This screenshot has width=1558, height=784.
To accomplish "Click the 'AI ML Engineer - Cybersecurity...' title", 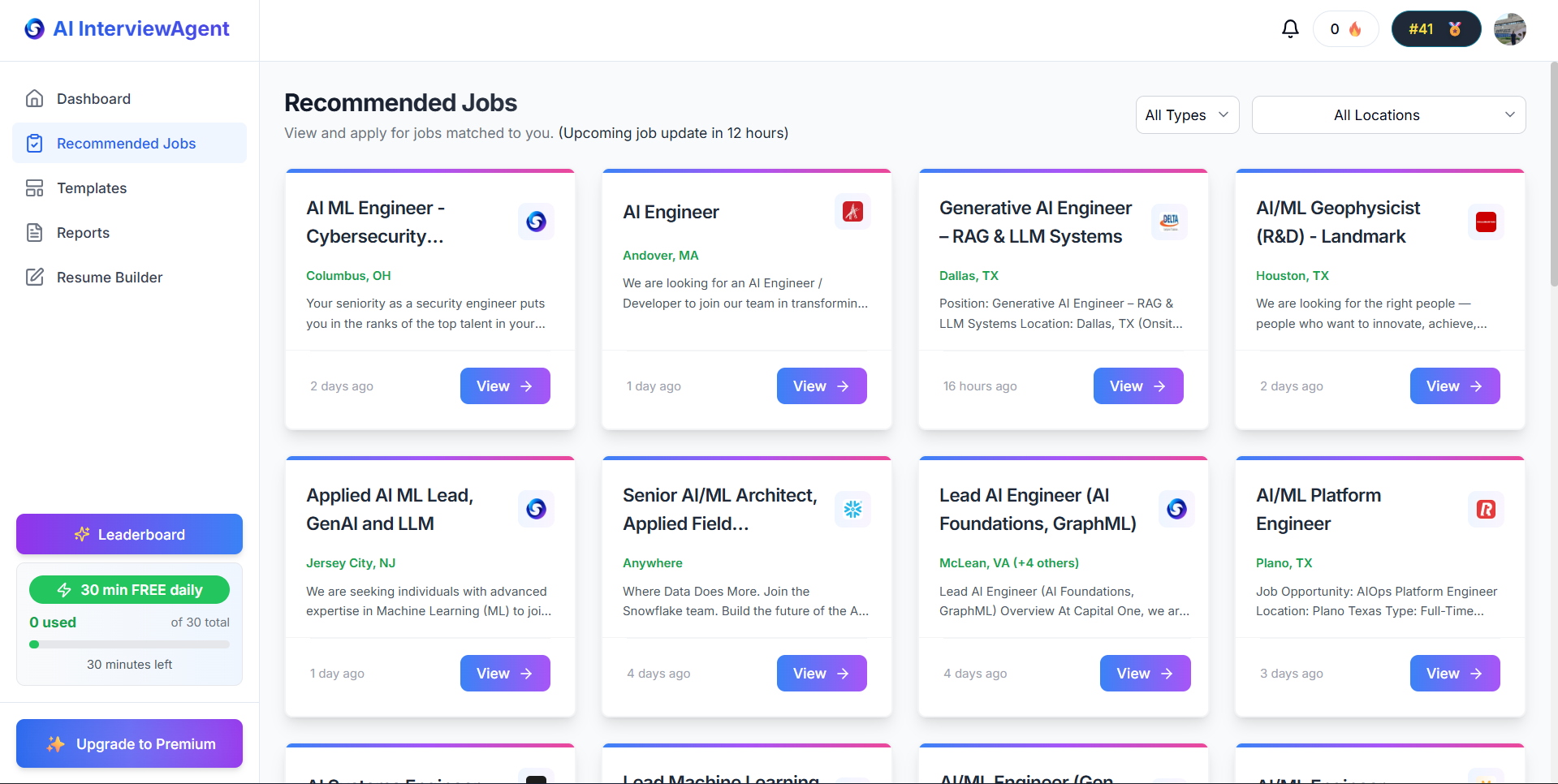I will pyautogui.click(x=375, y=222).
